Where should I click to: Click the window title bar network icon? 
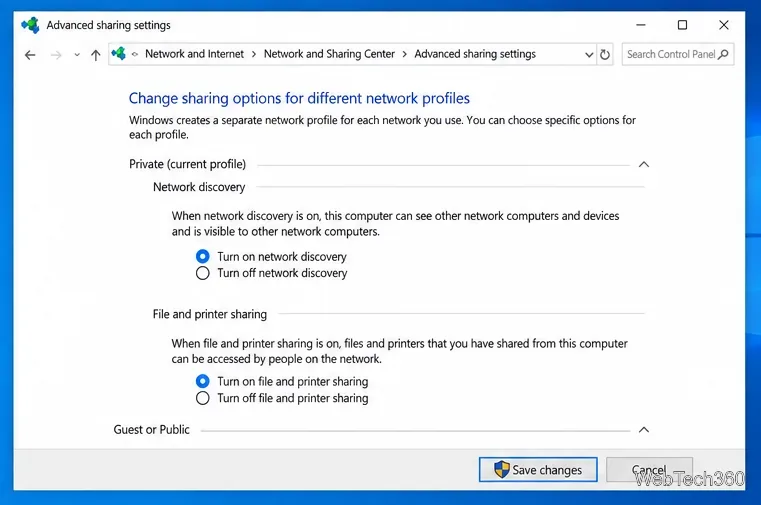[30, 25]
